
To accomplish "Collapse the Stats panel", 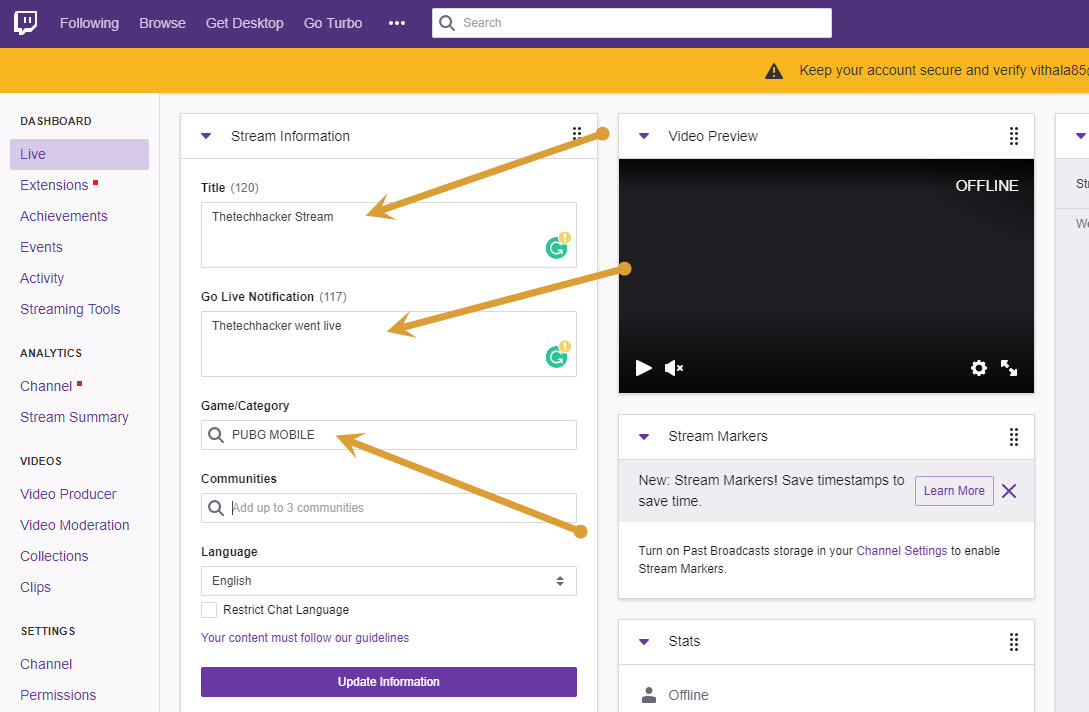I will (x=644, y=641).
